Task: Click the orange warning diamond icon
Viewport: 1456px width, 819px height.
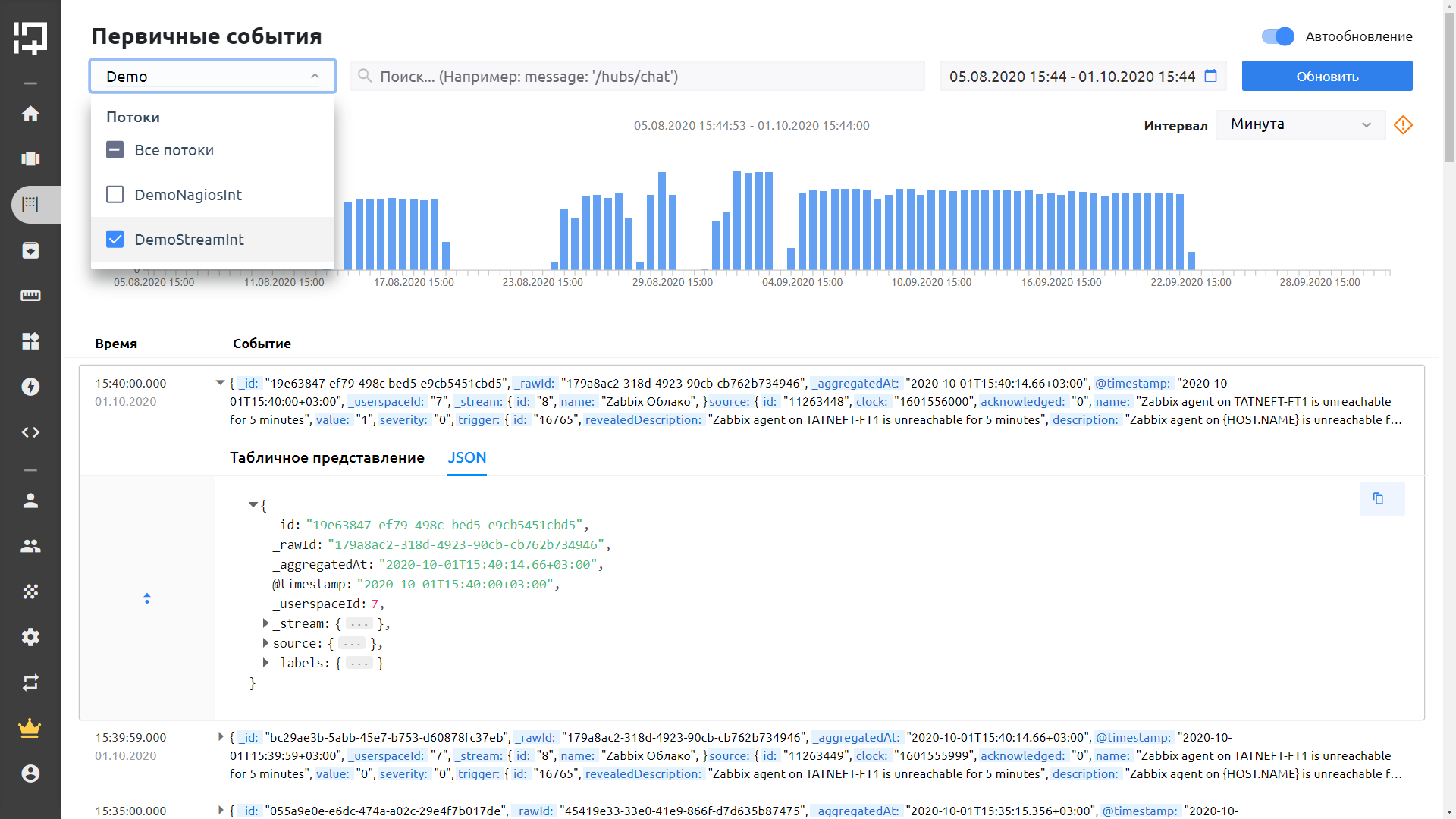Action: point(1403,124)
